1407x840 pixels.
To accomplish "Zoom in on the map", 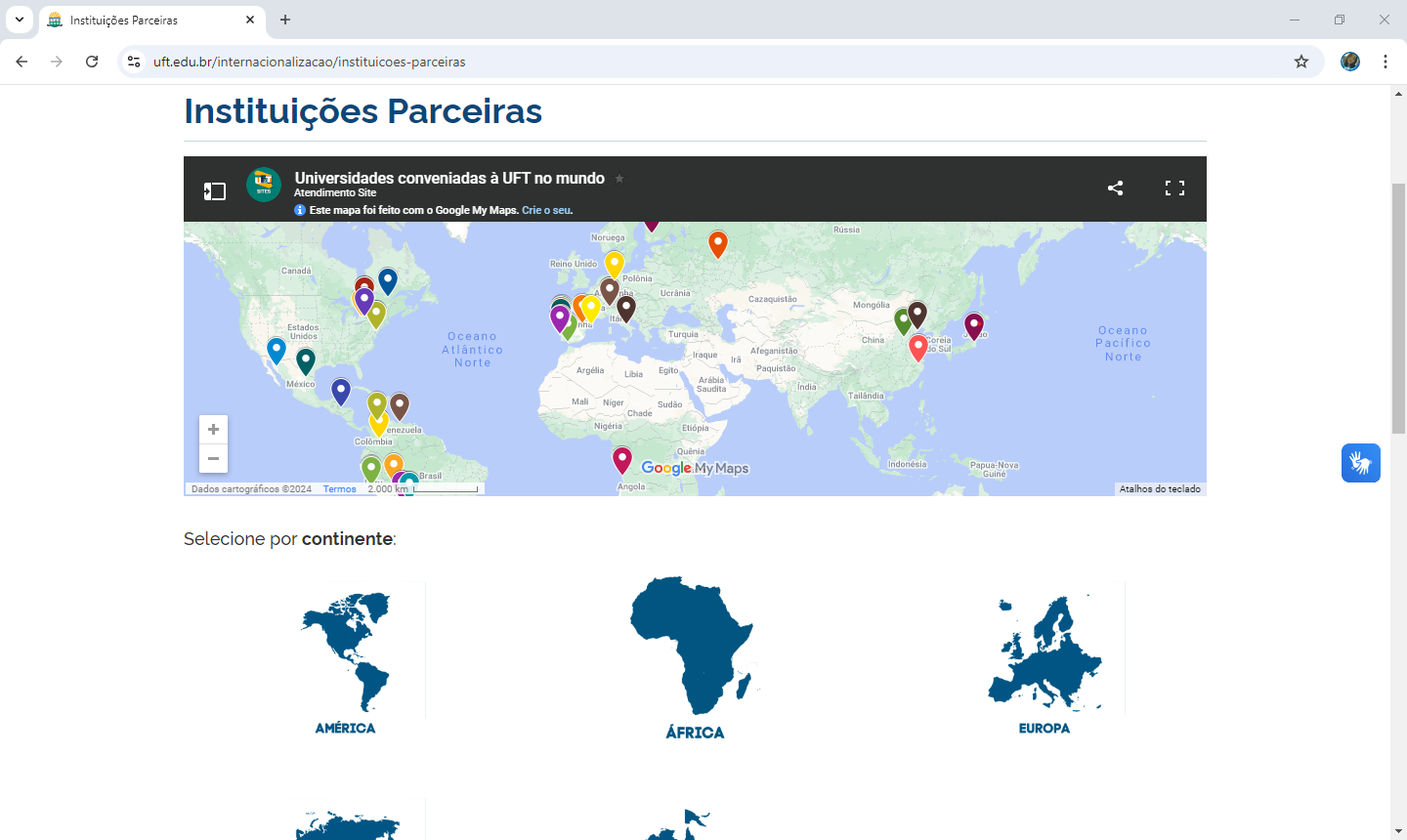I will tap(213, 430).
